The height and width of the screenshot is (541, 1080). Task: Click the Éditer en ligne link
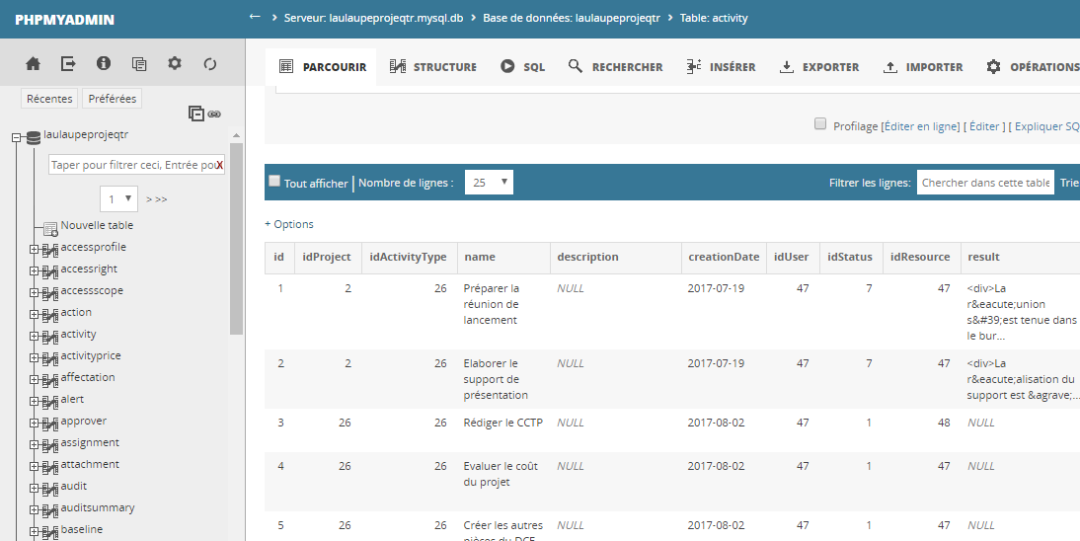point(920,127)
